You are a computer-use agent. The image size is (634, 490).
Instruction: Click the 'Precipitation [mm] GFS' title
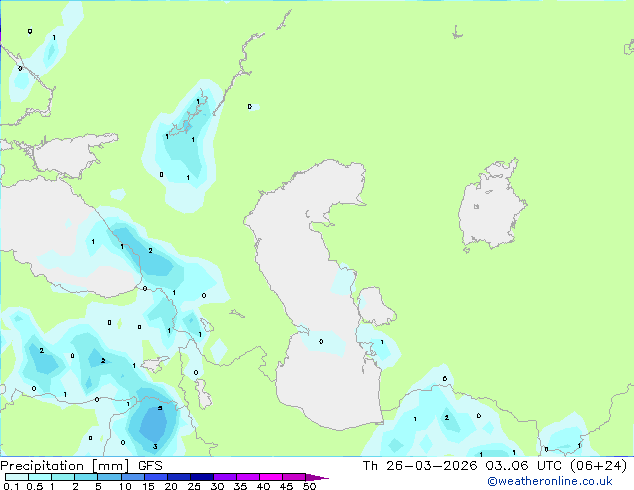click(81, 466)
